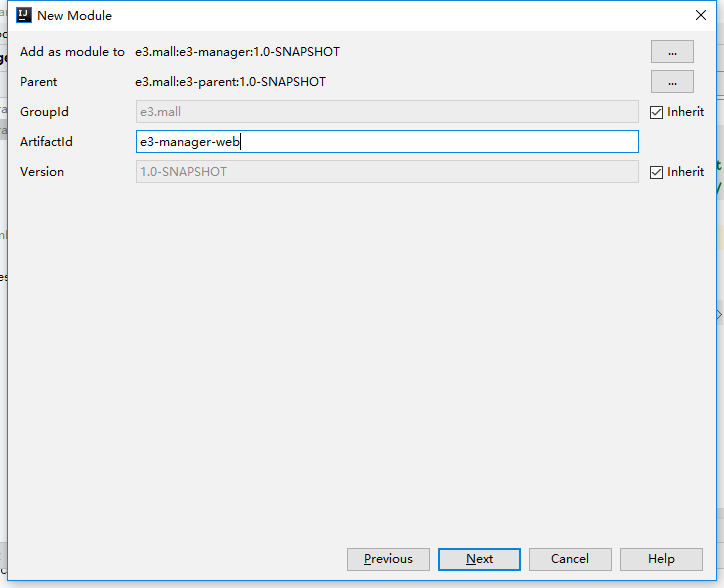Uncheck Inherit for GroupId
This screenshot has width=724, height=588.
(657, 112)
